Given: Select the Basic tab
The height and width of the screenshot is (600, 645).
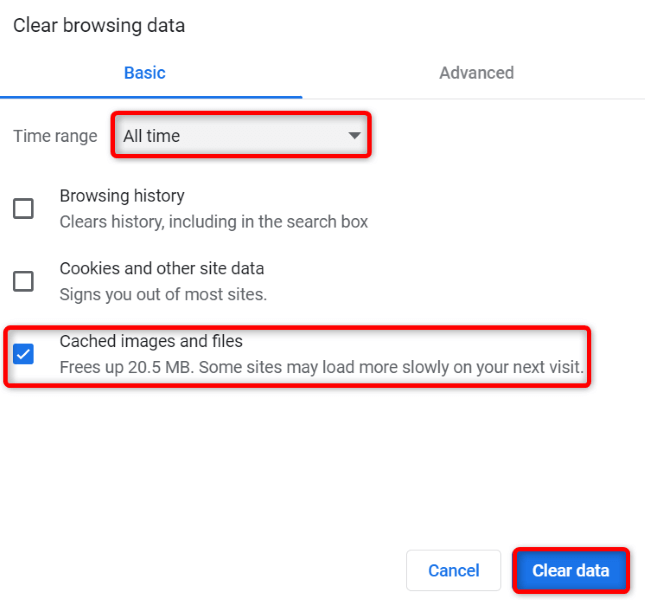Looking at the screenshot, I should pyautogui.click(x=145, y=73).
